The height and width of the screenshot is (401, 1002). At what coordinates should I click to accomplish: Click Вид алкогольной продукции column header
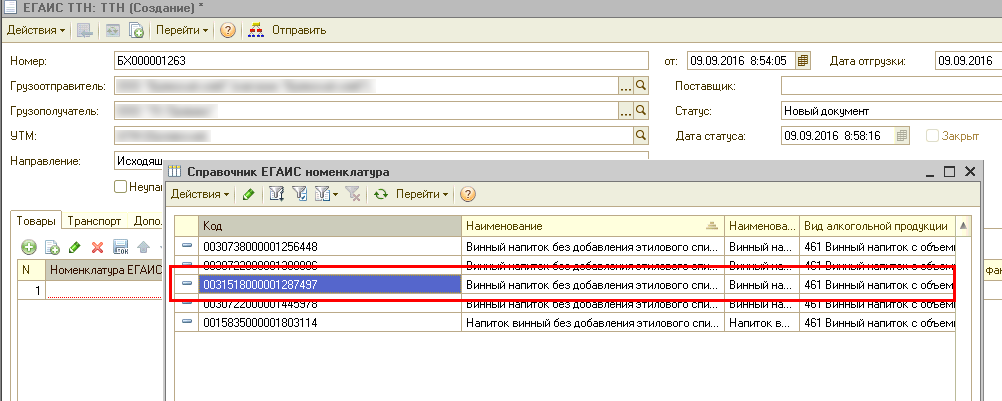(877, 226)
